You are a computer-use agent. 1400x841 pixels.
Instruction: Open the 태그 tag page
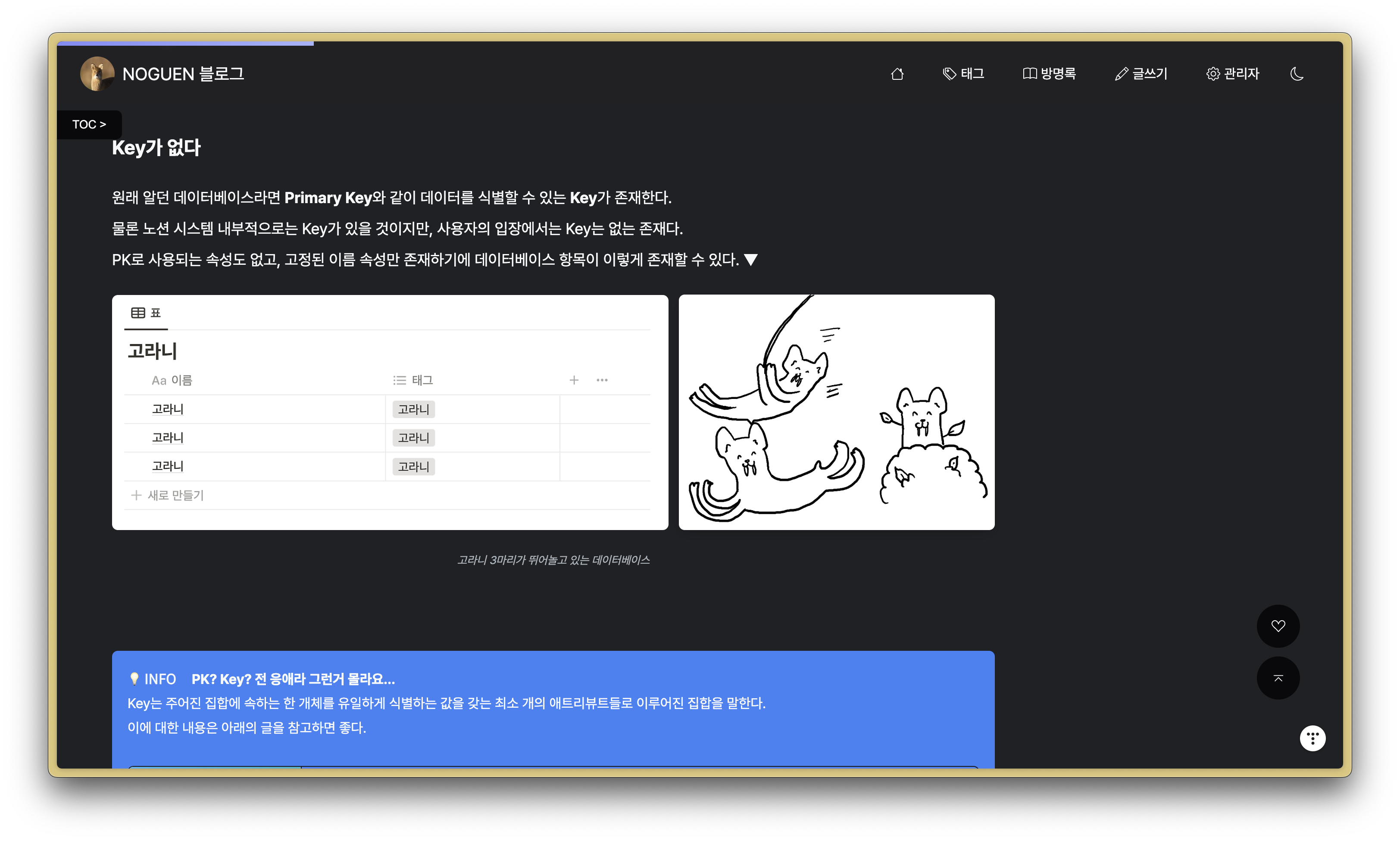pos(963,74)
